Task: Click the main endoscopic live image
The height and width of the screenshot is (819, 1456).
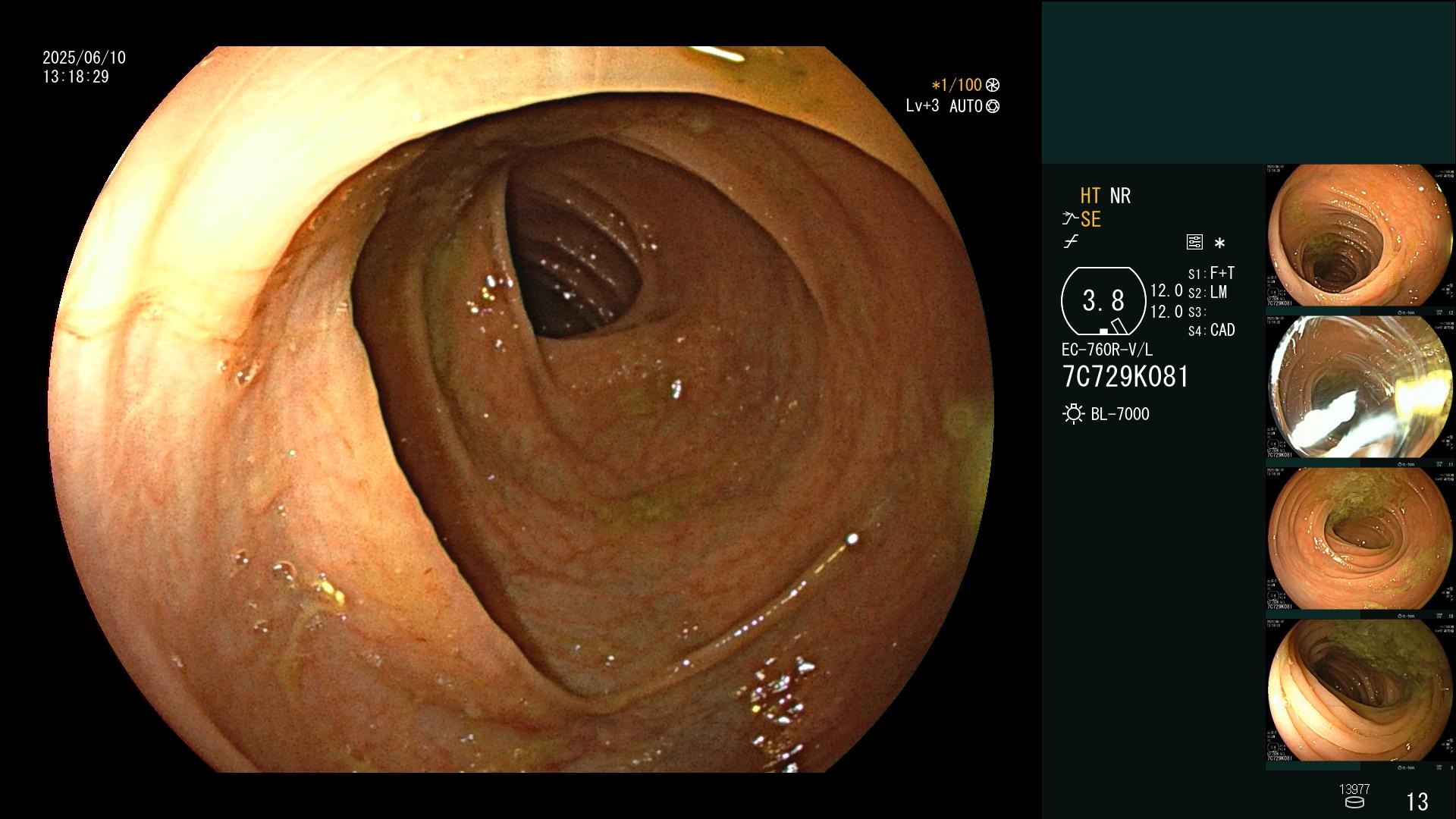Action: [521, 409]
